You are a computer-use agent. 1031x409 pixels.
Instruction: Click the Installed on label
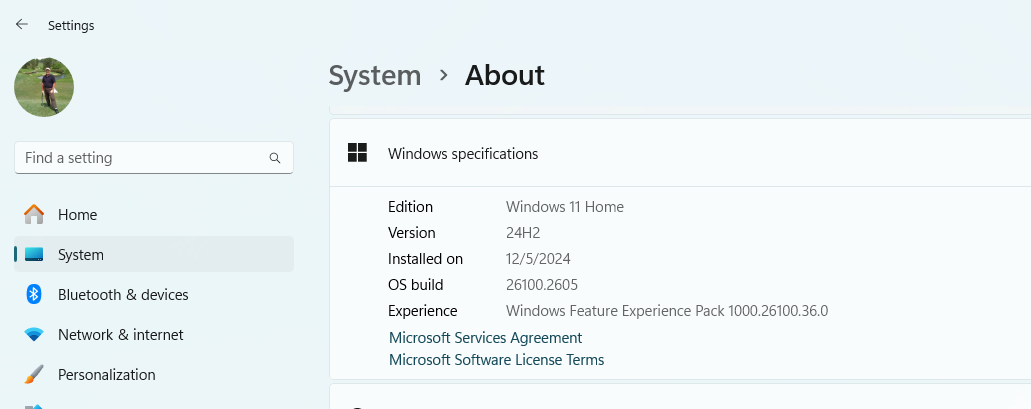pyautogui.click(x=425, y=259)
